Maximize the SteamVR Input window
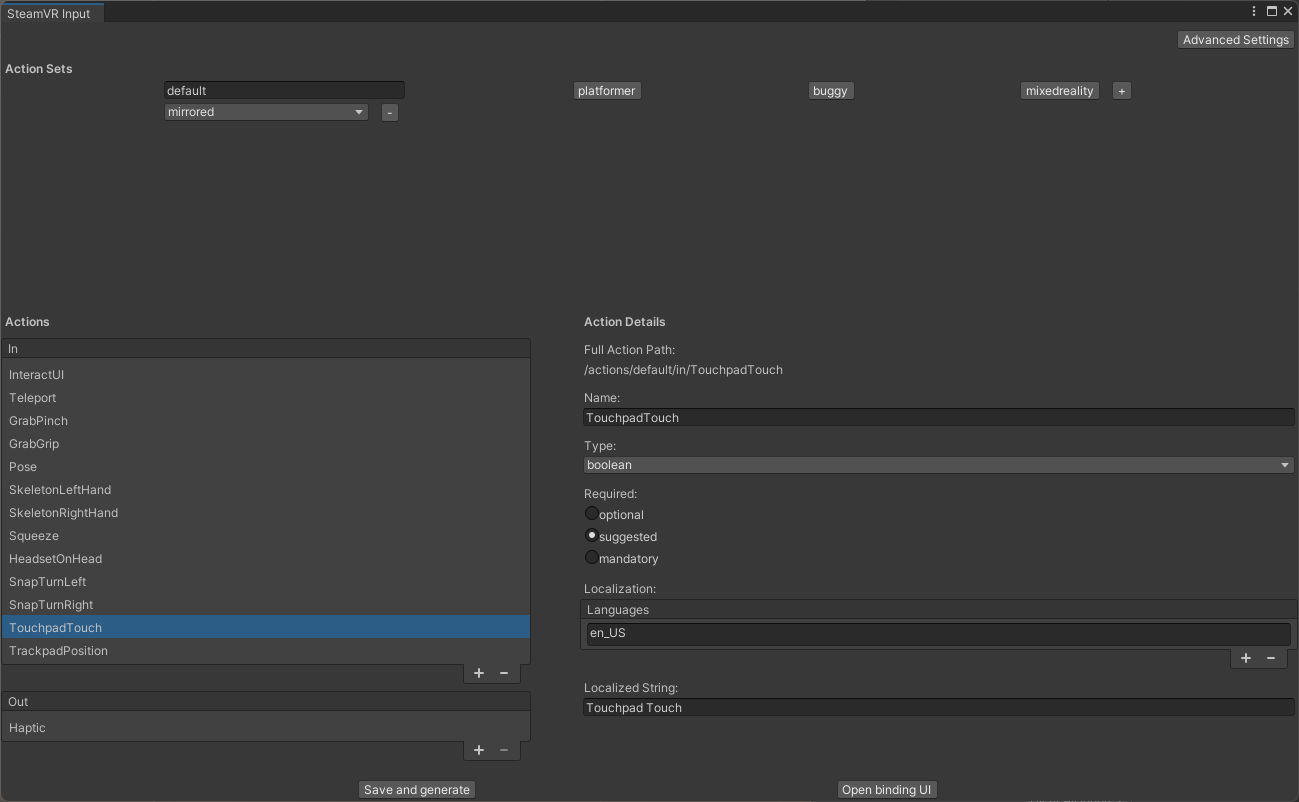This screenshot has height=802, width=1299. (x=1272, y=11)
